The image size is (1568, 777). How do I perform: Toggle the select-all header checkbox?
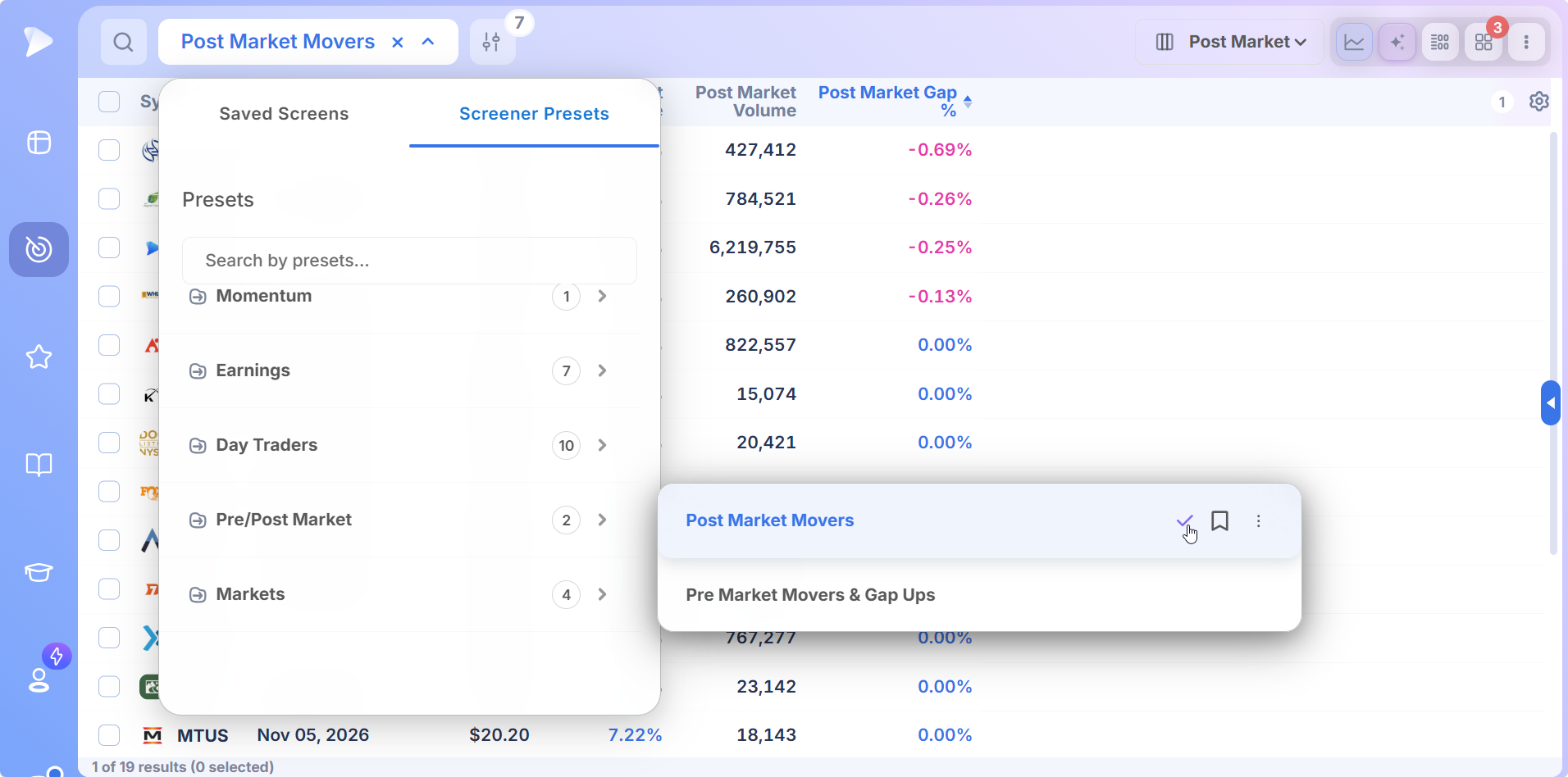pos(109,102)
